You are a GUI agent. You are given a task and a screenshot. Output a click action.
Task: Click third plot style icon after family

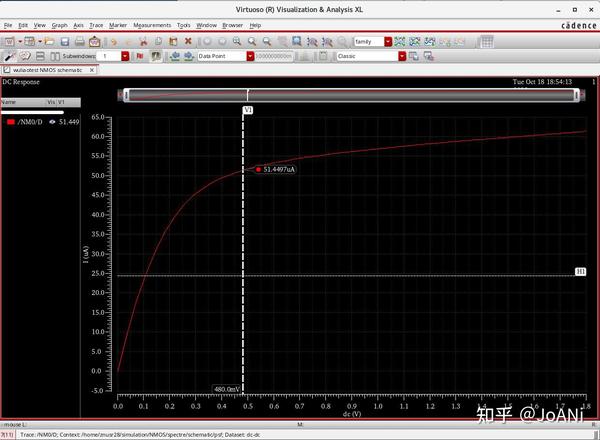[430, 41]
